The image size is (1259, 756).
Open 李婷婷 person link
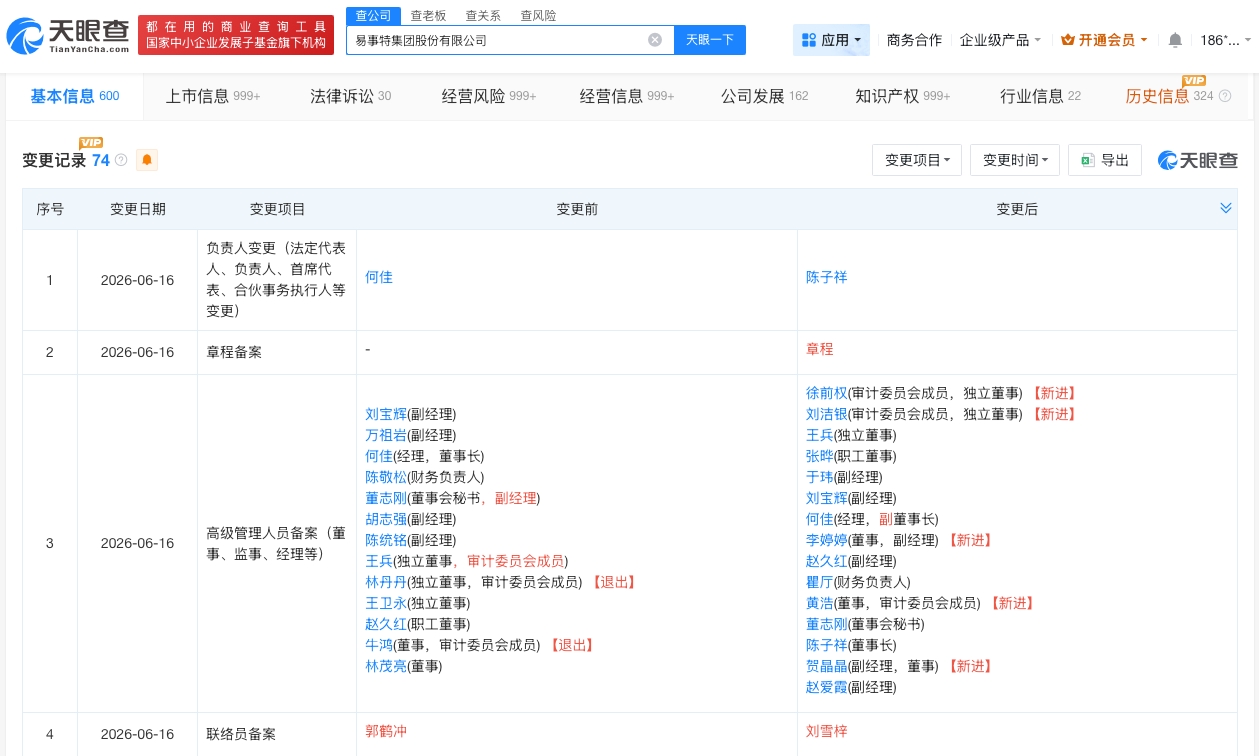pyautogui.click(x=827, y=540)
